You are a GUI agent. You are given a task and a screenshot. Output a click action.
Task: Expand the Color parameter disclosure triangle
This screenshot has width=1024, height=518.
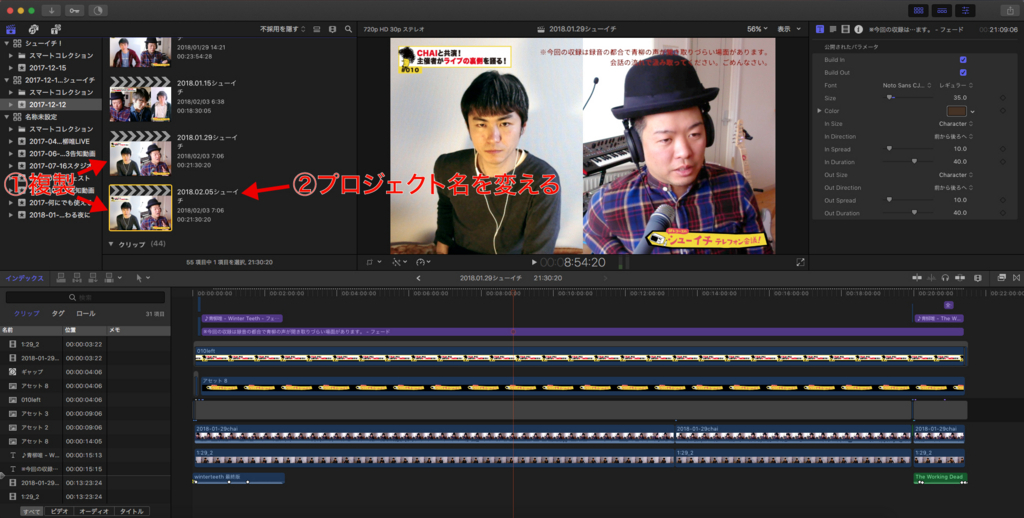pyautogui.click(x=820, y=111)
